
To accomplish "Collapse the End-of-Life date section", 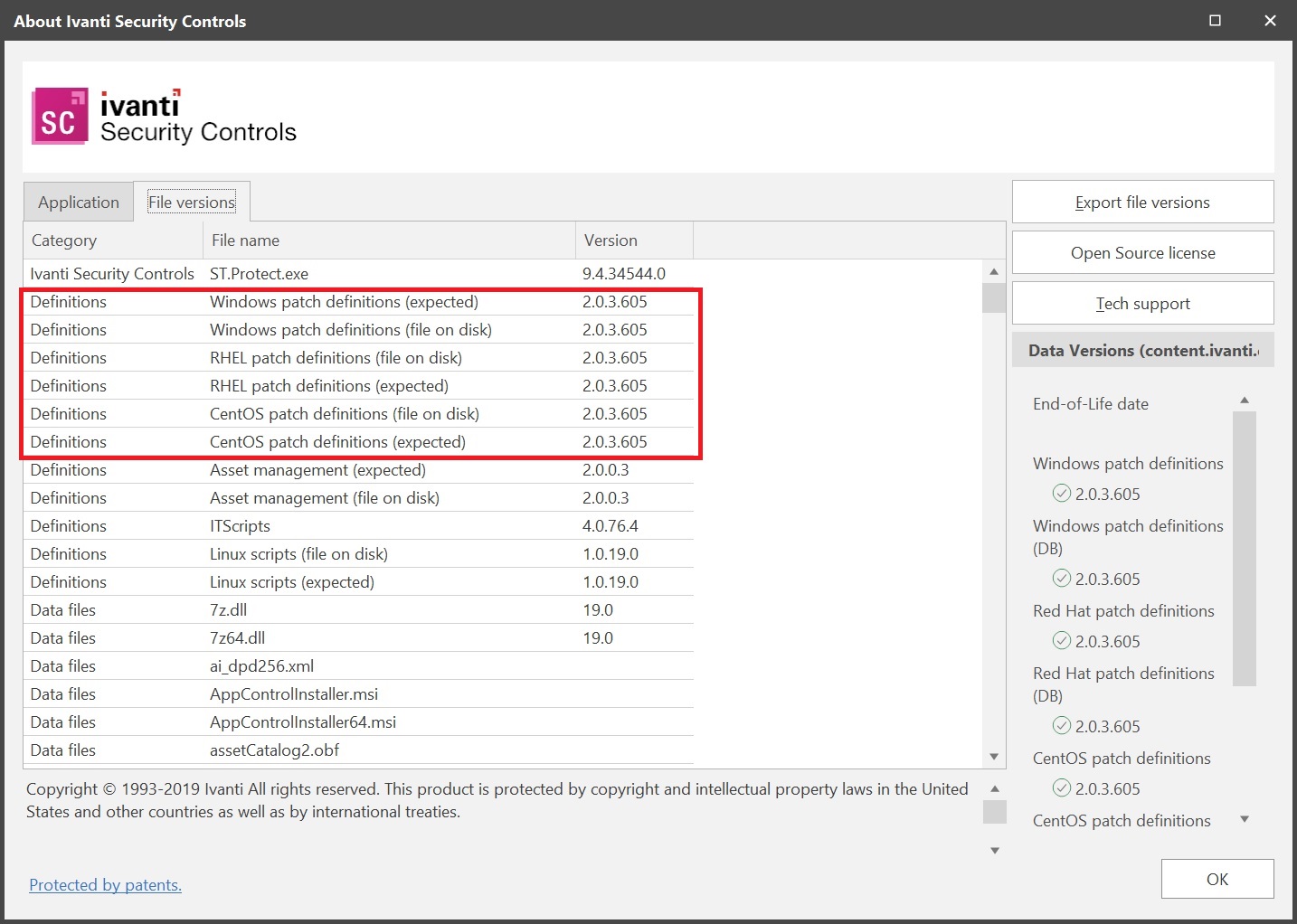I will pyautogui.click(x=1245, y=399).
